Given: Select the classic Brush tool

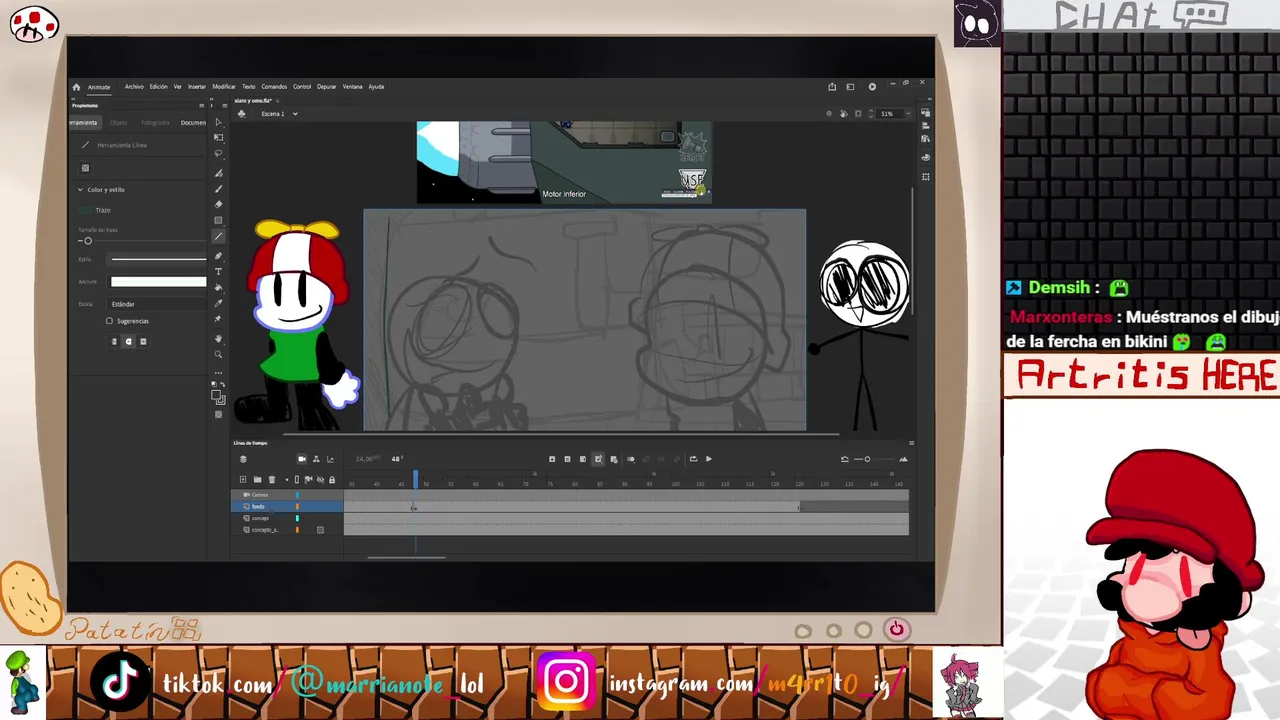Looking at the screenshot, I should (219, 188).
